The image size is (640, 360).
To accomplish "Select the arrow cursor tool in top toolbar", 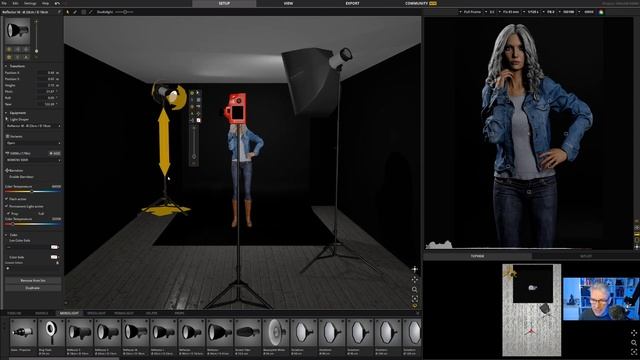I will [x=68, y=12].
